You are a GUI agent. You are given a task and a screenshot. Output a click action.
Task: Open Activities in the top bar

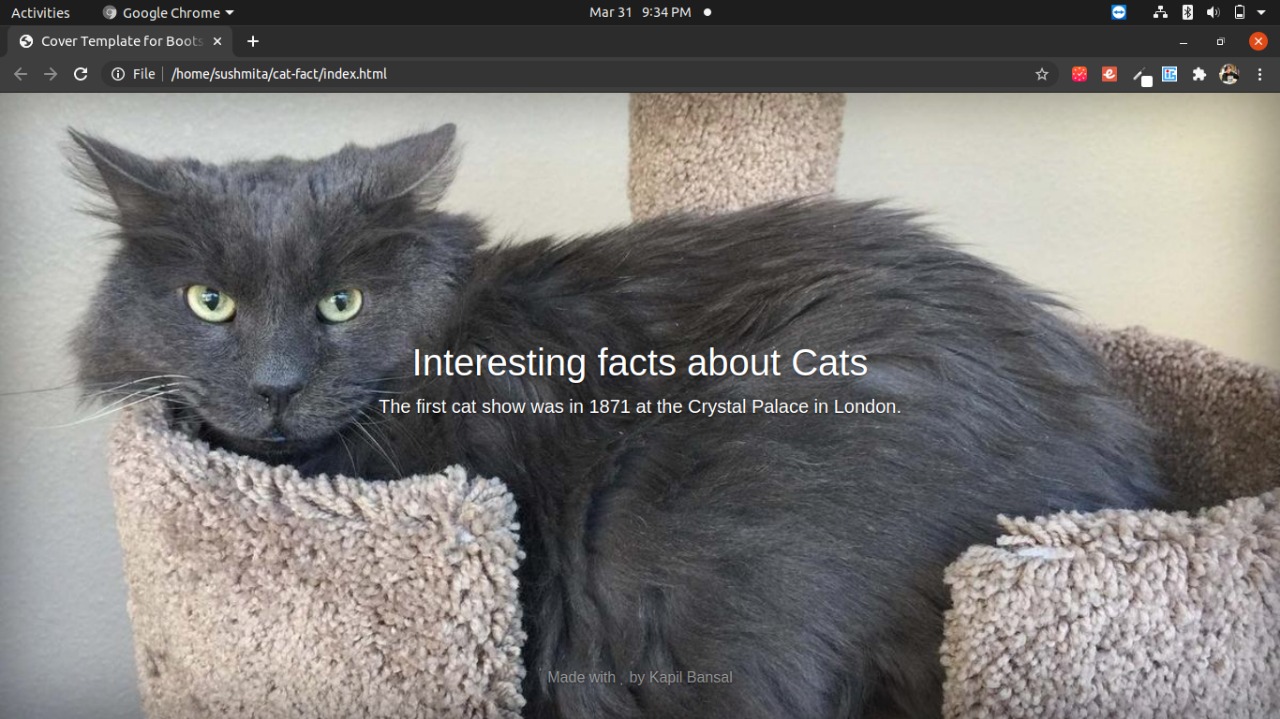(40, 12)
